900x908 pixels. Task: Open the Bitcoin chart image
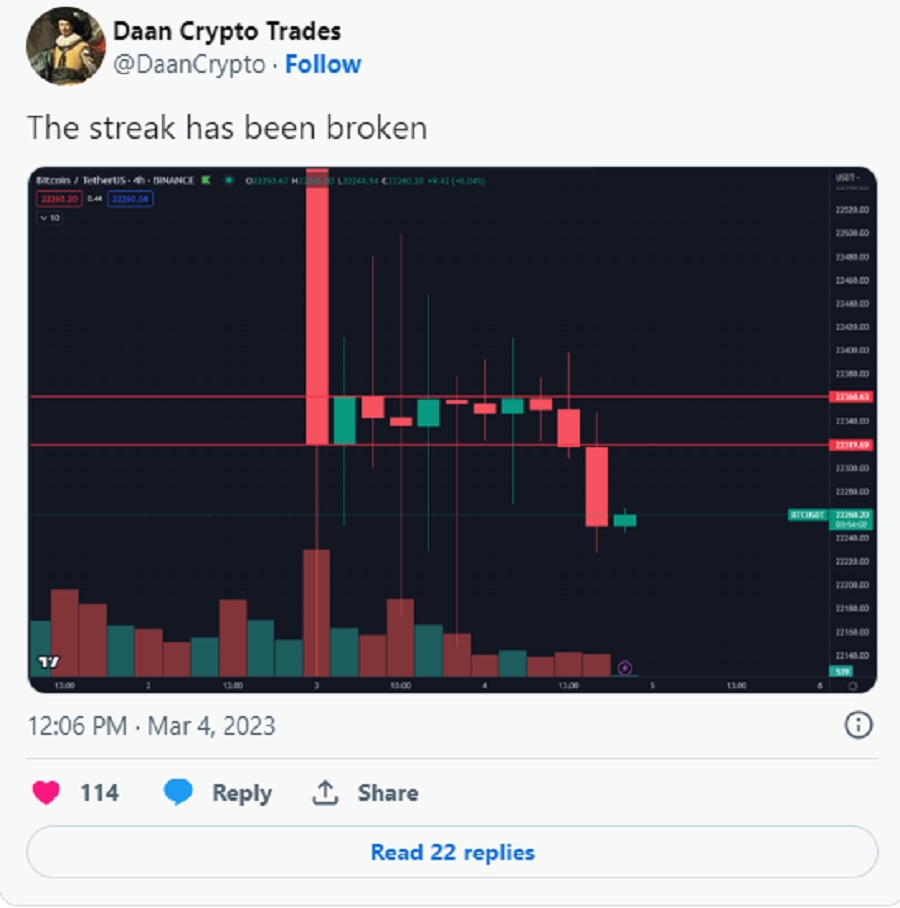pyautogui.click(x=452, y=430)
